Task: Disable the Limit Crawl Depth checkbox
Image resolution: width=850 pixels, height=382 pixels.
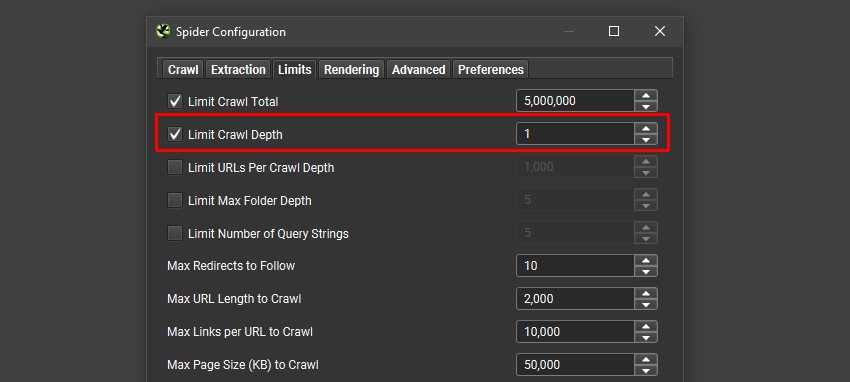Action: point(175,134)
